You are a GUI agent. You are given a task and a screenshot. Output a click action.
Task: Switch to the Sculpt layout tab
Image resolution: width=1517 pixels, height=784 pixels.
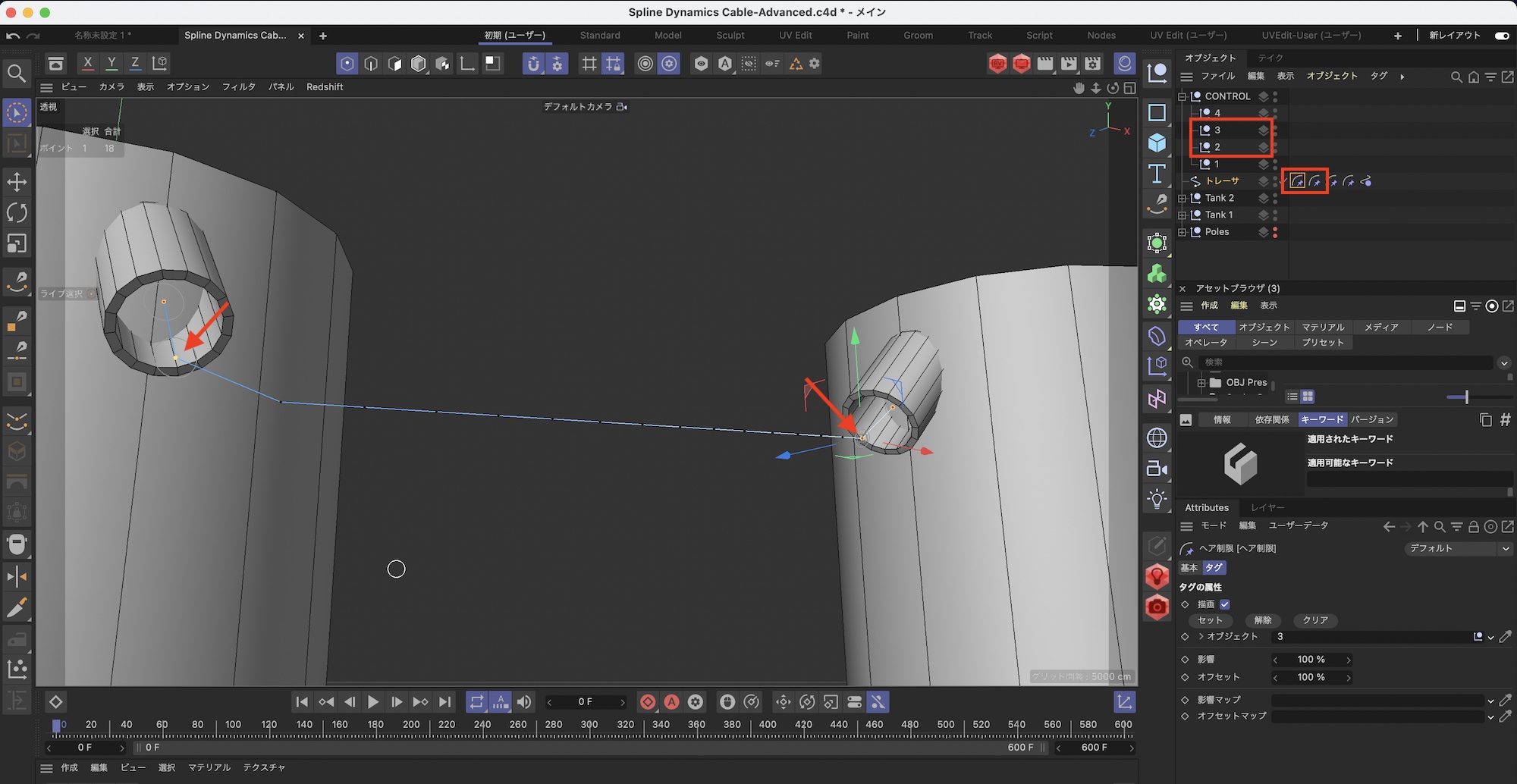(730, 36)
